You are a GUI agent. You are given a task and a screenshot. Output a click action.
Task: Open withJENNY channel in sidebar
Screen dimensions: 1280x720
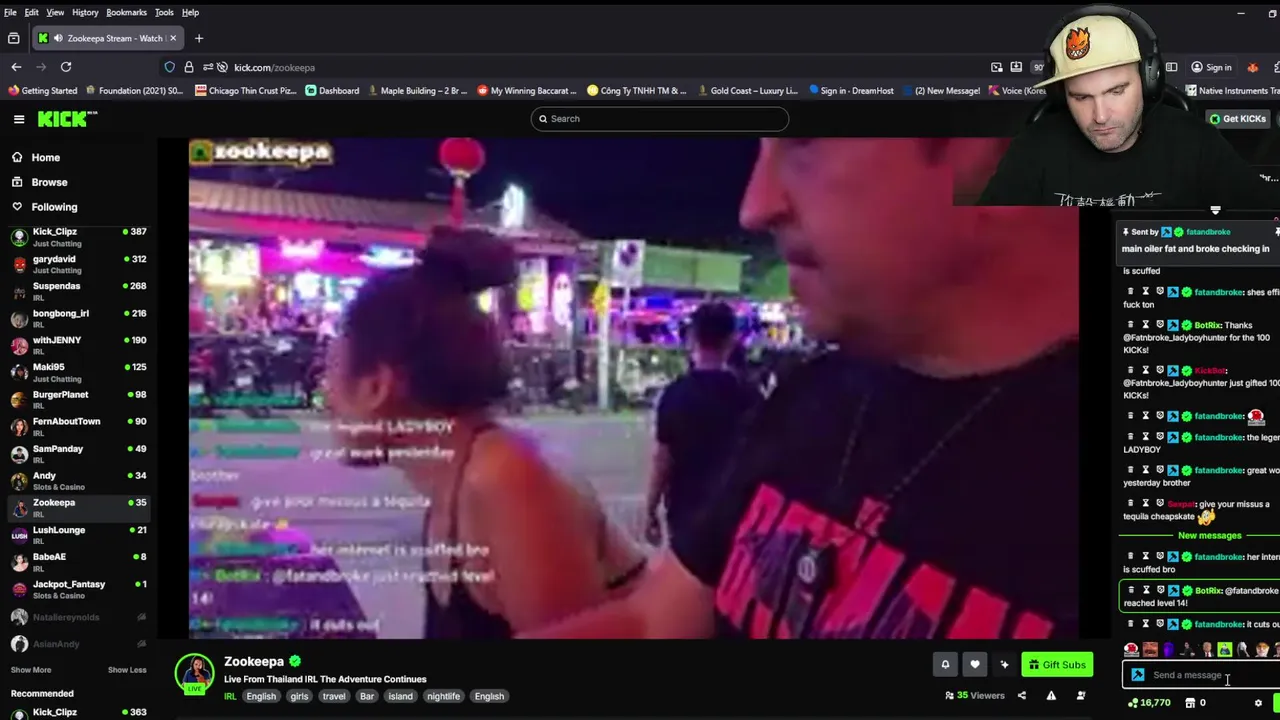(x=78, y=345)
